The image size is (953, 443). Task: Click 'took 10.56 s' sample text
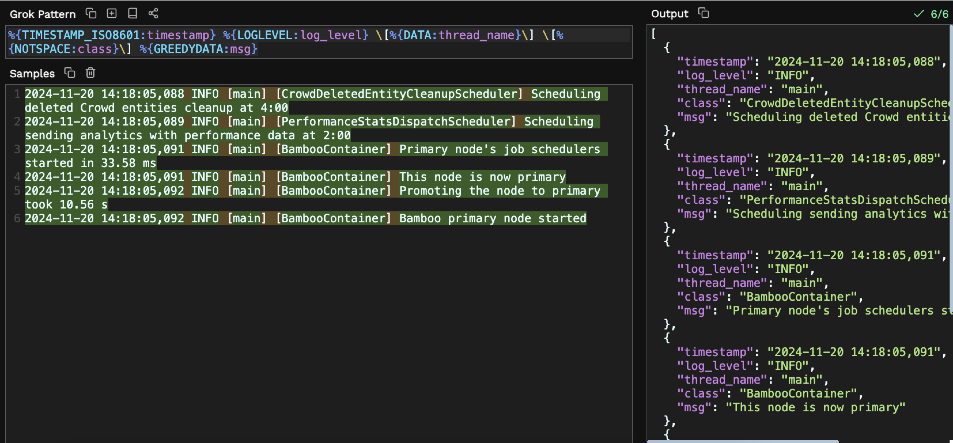tap(66, 205)
